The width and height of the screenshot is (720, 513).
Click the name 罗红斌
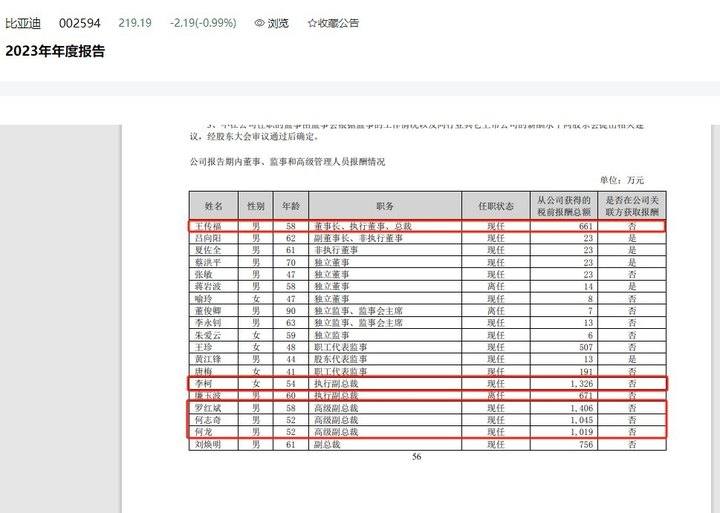click(208, 408)
